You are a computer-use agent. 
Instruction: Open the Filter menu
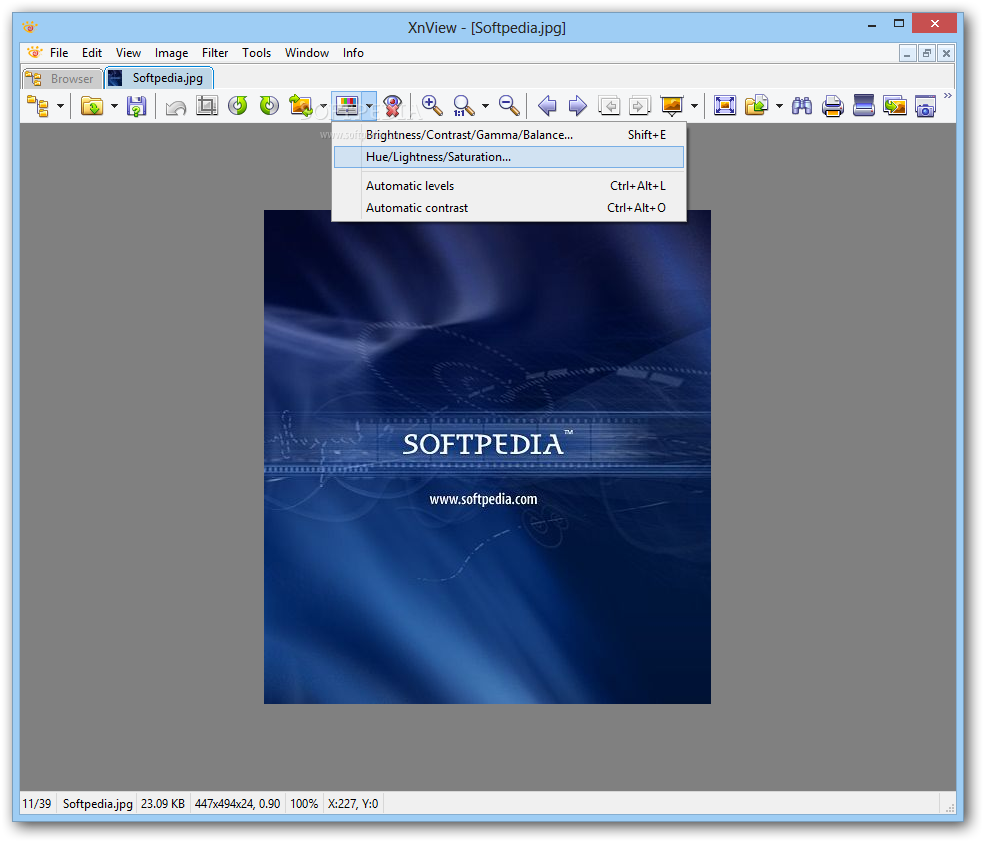[215, 53]
